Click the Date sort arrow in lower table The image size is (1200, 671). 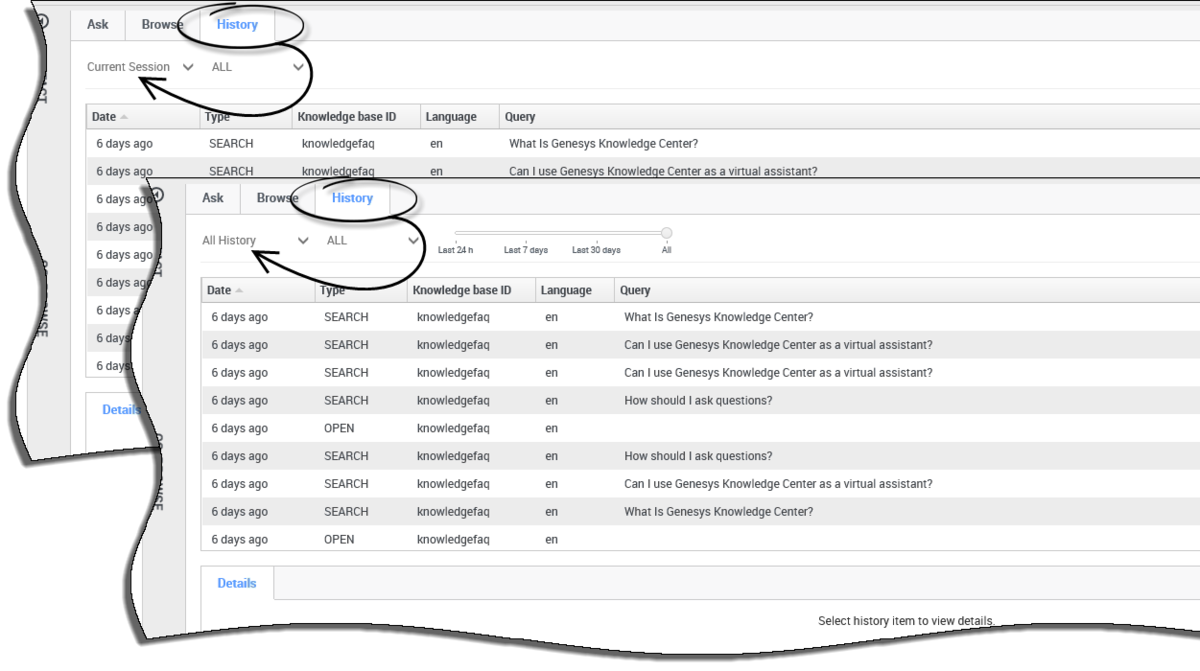(239, 291)
